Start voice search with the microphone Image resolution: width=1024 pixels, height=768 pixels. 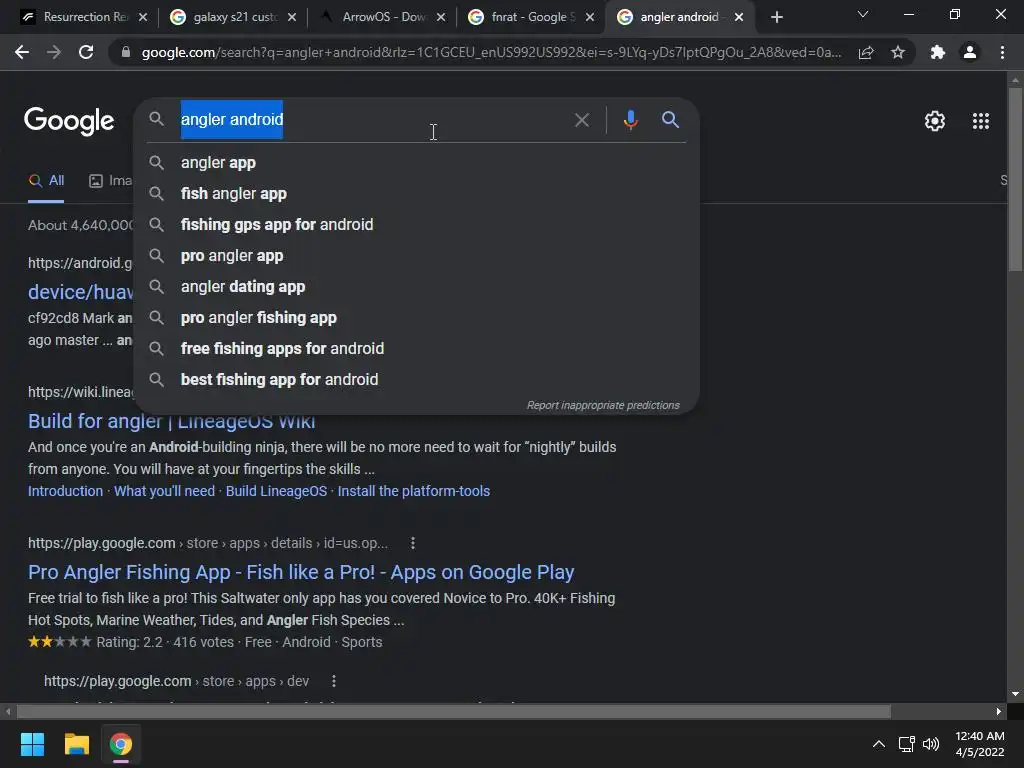(x=630, y=120)
